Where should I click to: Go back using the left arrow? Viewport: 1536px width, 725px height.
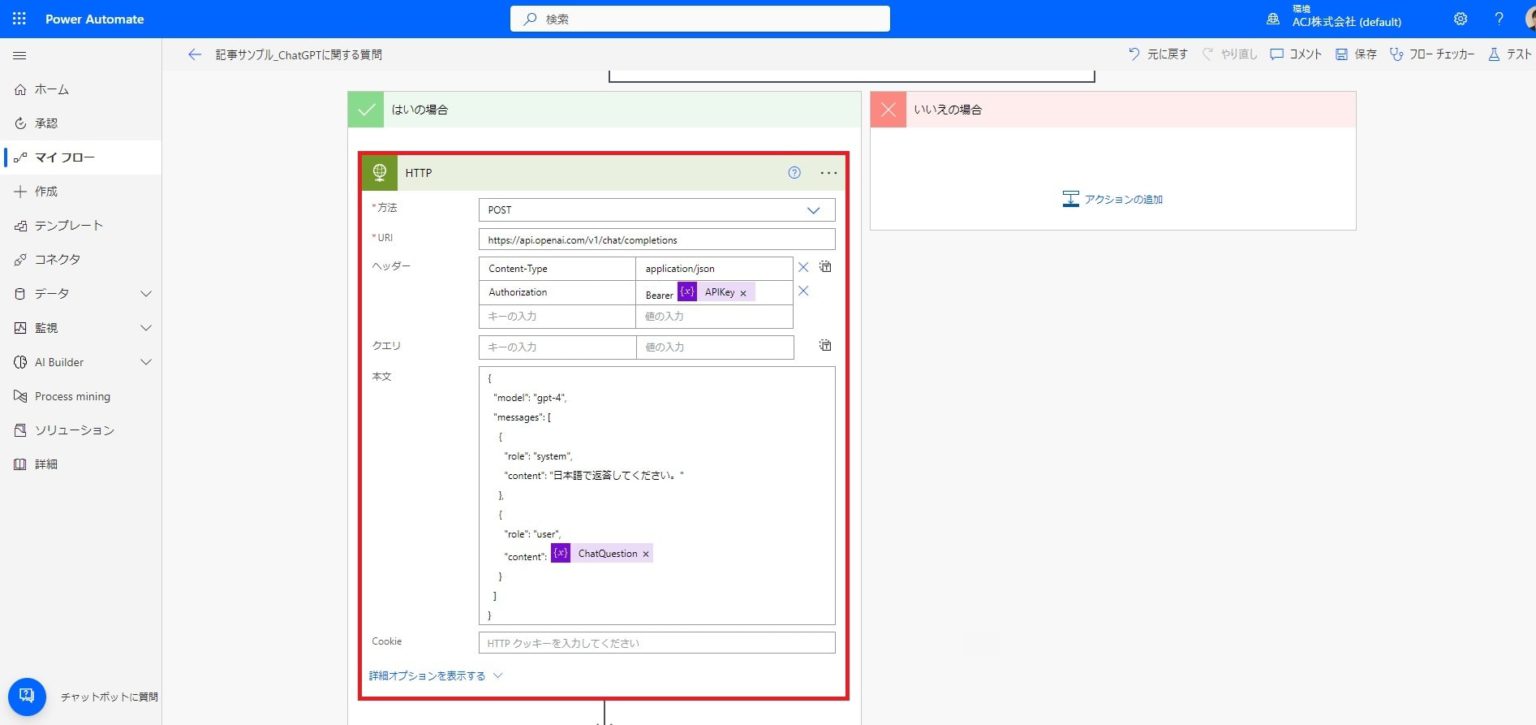[x=194, y=55]
